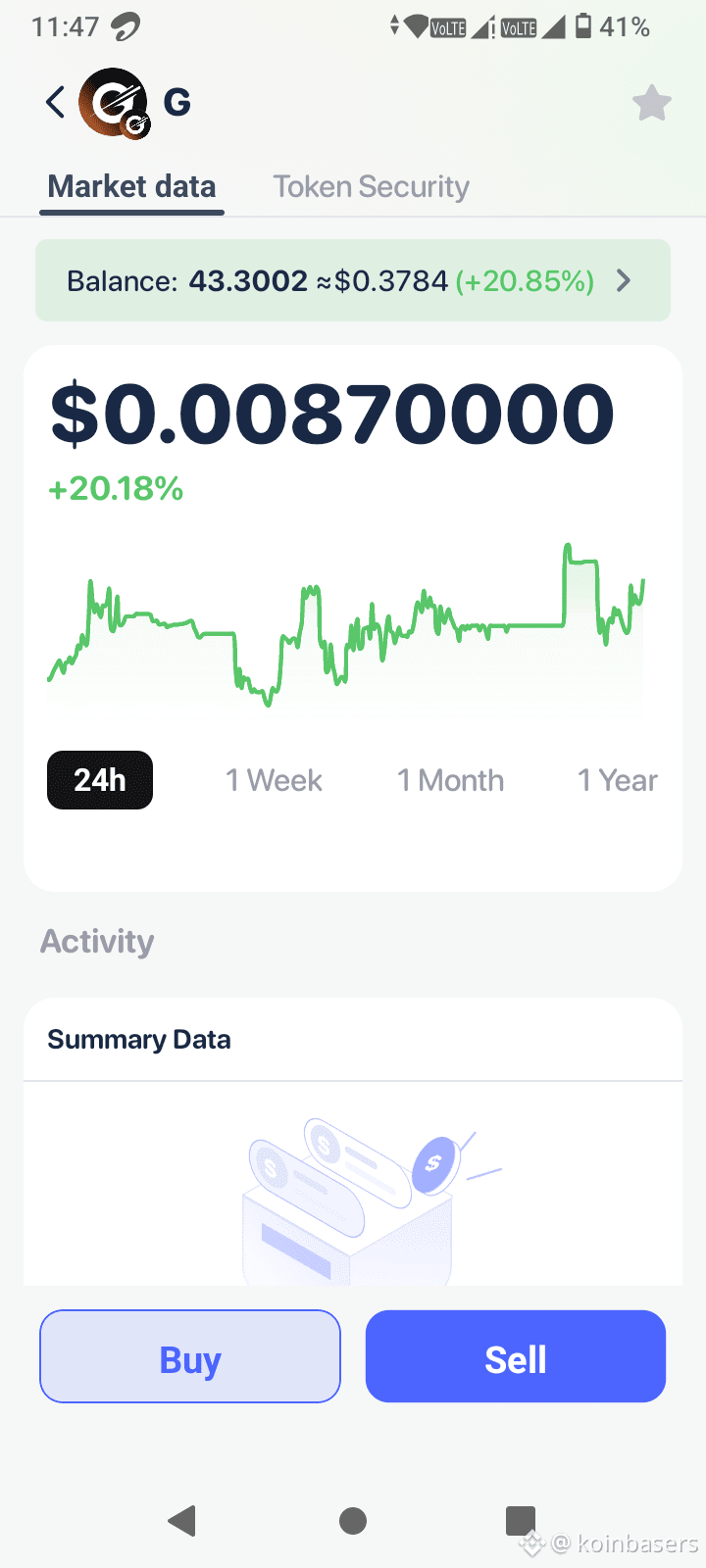Tap the Activity section heading
706x1568 pixels.
[x=97, y=941]
